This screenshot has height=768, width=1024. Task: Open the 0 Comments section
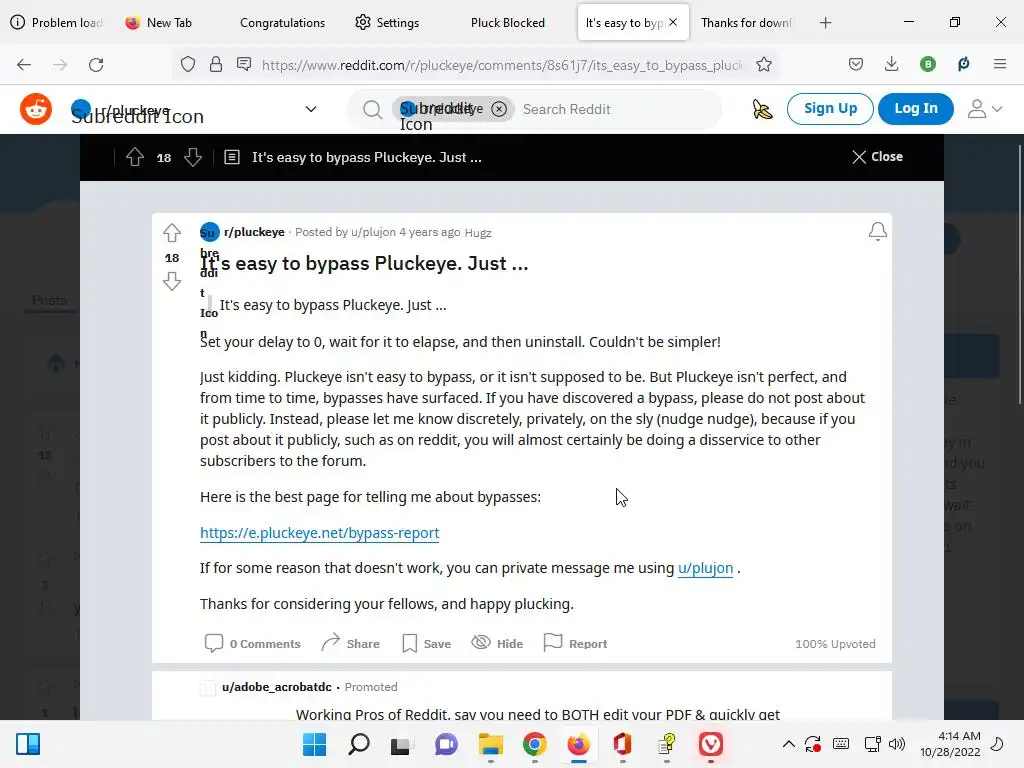[253, 643]
